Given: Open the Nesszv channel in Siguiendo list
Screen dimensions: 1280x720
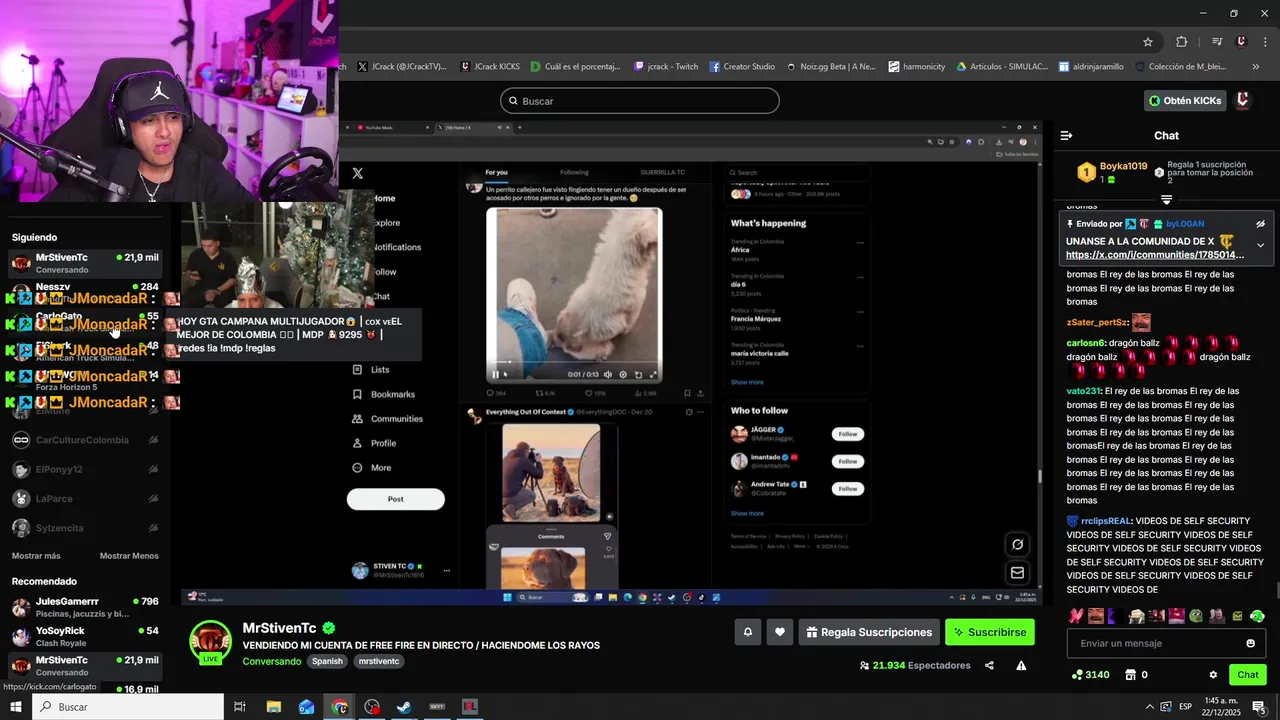Looking at the screenshot, I should point(85,293).
